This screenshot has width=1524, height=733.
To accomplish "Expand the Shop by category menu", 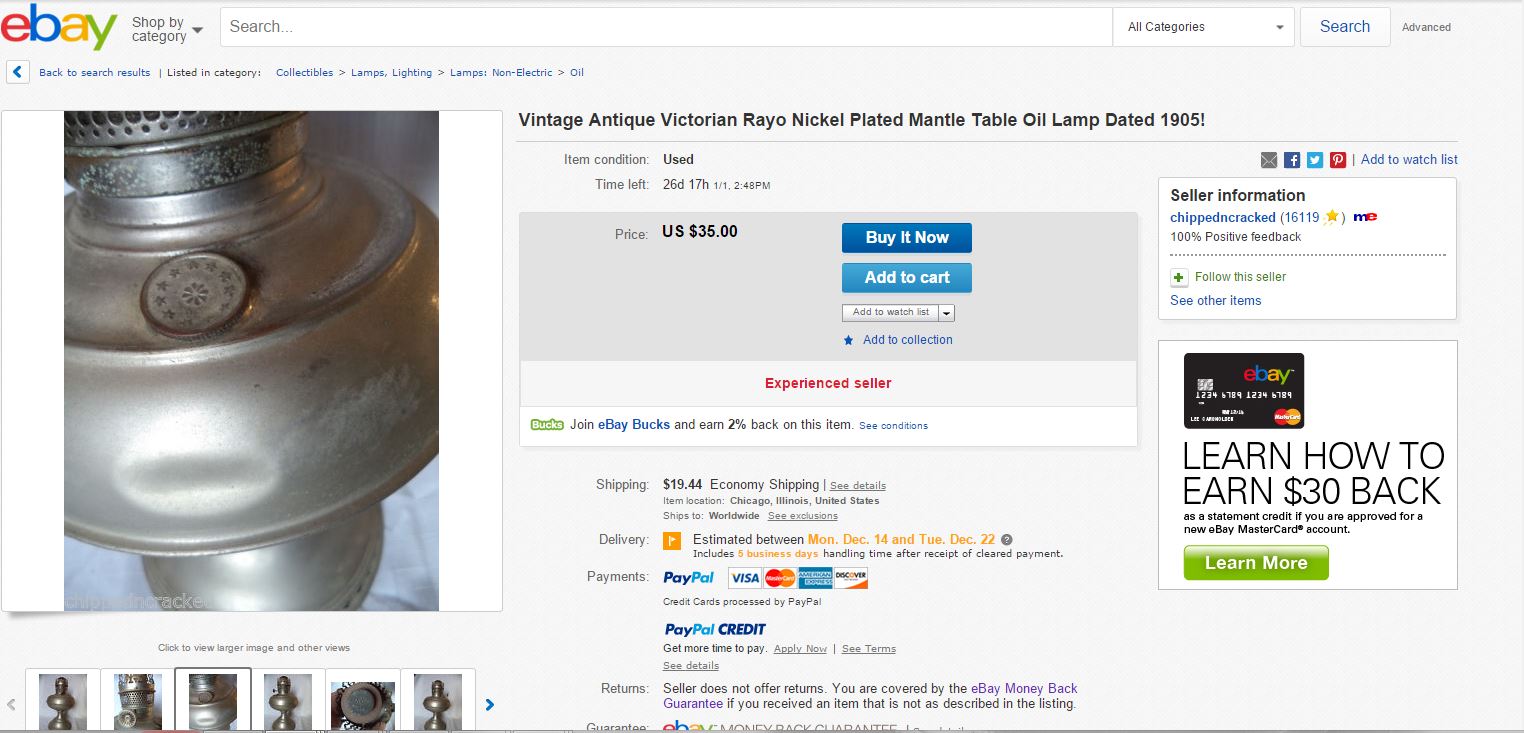I will 167,29.
